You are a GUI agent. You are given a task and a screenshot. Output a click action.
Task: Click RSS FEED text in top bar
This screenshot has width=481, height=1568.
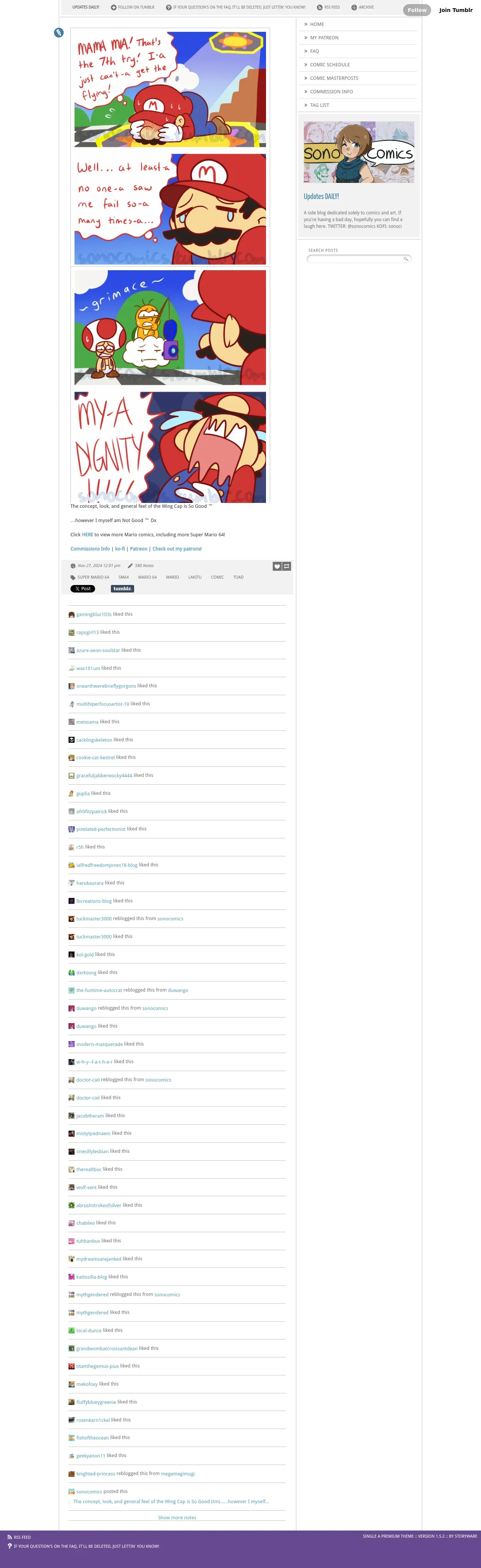tap(332, 7)
